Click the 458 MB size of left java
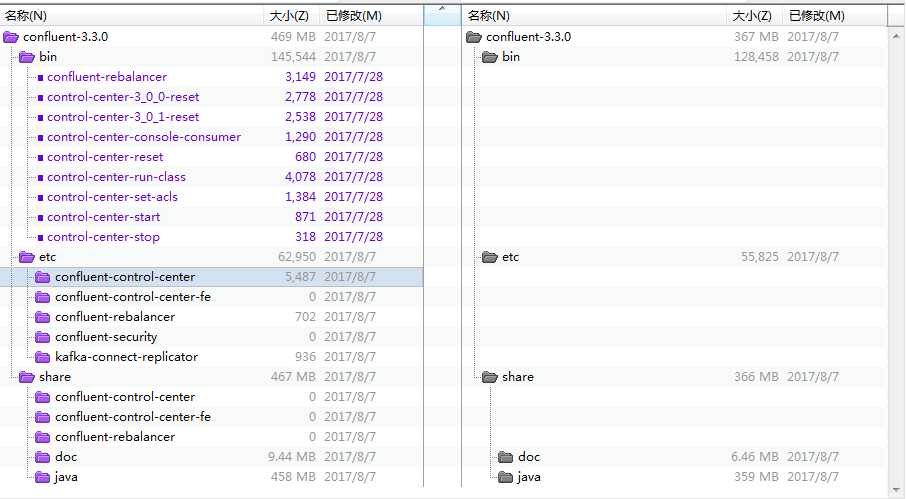This screenshot has height=499, width=906. (293, 477)
